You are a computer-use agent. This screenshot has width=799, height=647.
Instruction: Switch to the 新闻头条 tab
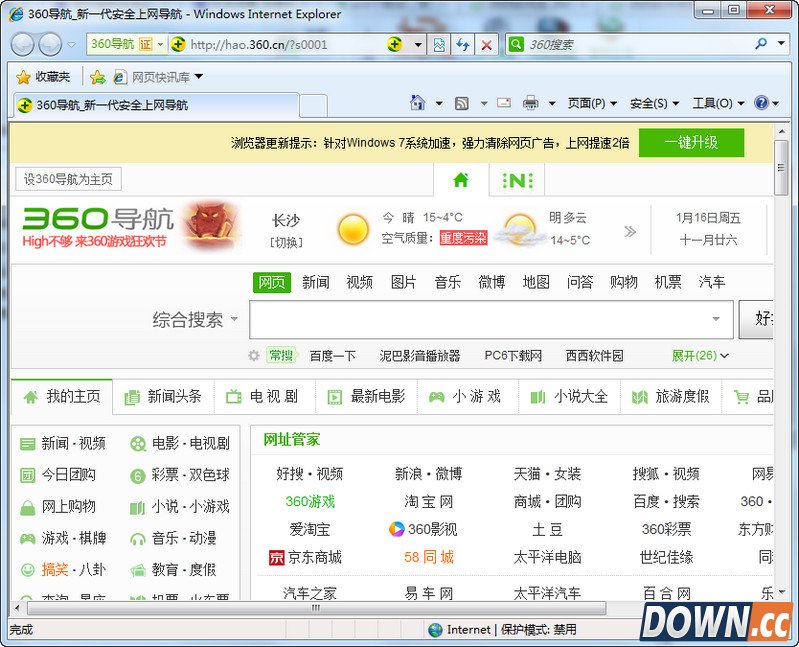pyautogui.click(x=163, y=396)
